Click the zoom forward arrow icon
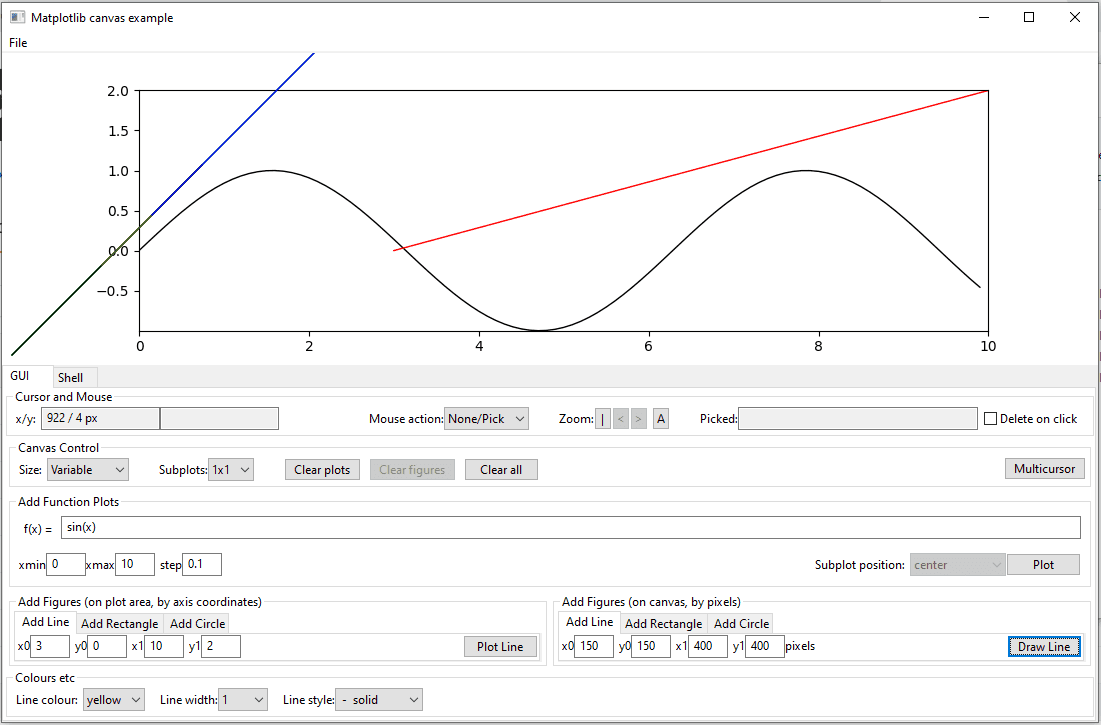1101x725 pixels. coord(639,418)
